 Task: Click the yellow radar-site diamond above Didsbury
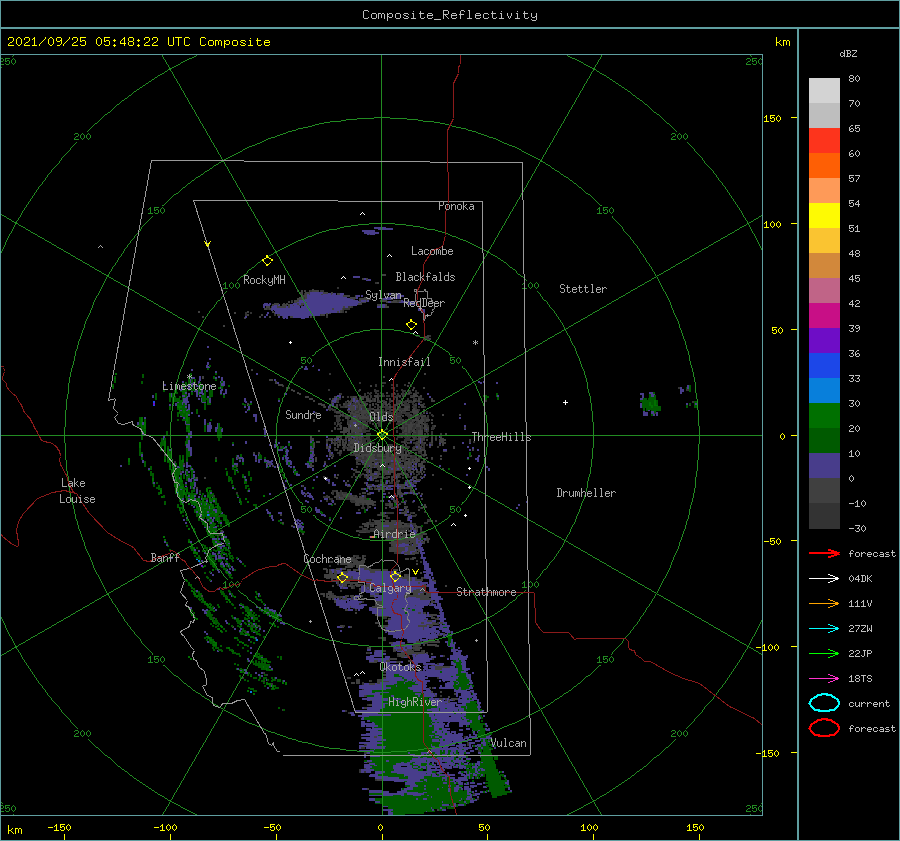click(x=382, y=435)
